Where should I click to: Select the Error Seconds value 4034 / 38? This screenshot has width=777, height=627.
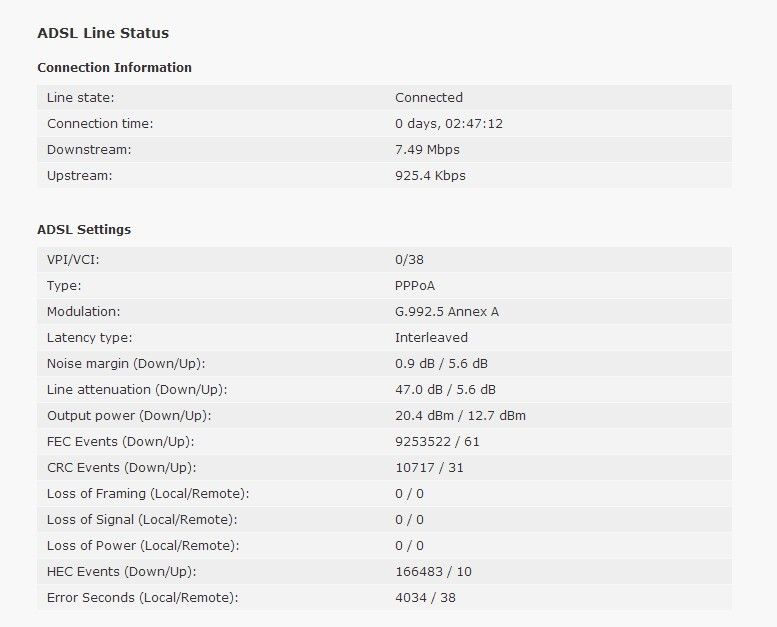[425, 597]
